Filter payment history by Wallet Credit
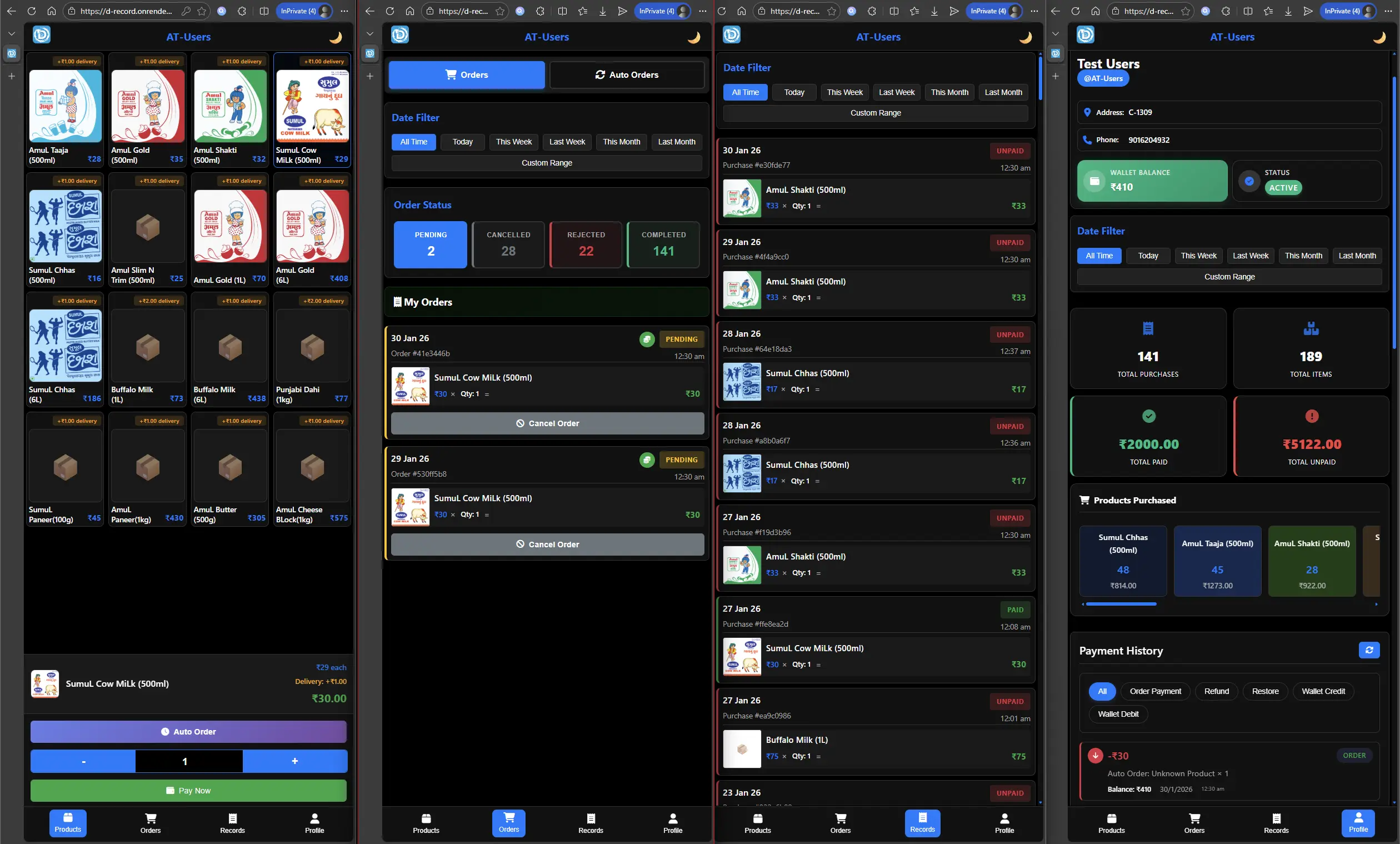 [x=1323, y=691]
